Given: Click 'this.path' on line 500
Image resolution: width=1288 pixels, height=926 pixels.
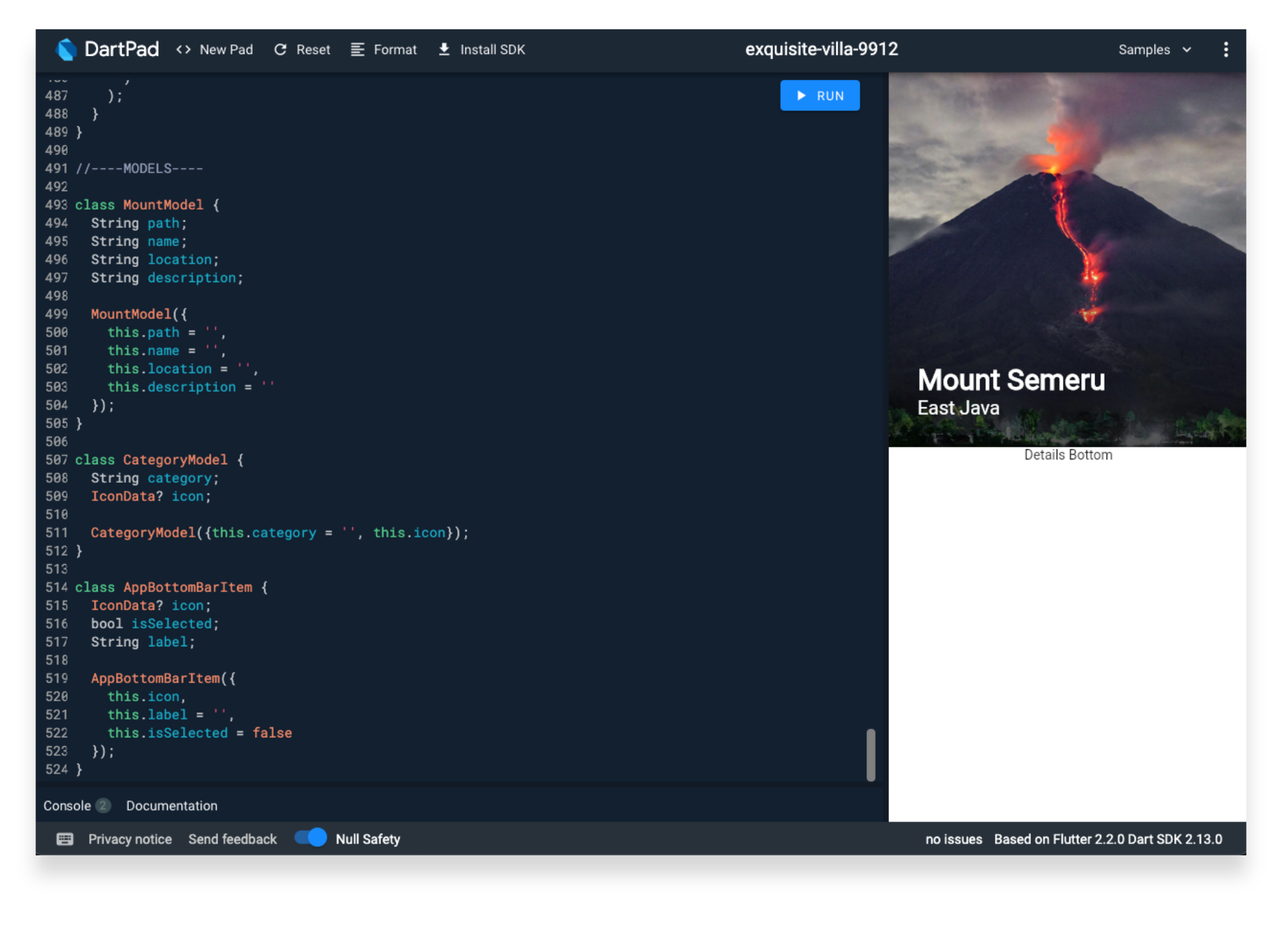Looking at the screenshot, I should click(143, 332).
